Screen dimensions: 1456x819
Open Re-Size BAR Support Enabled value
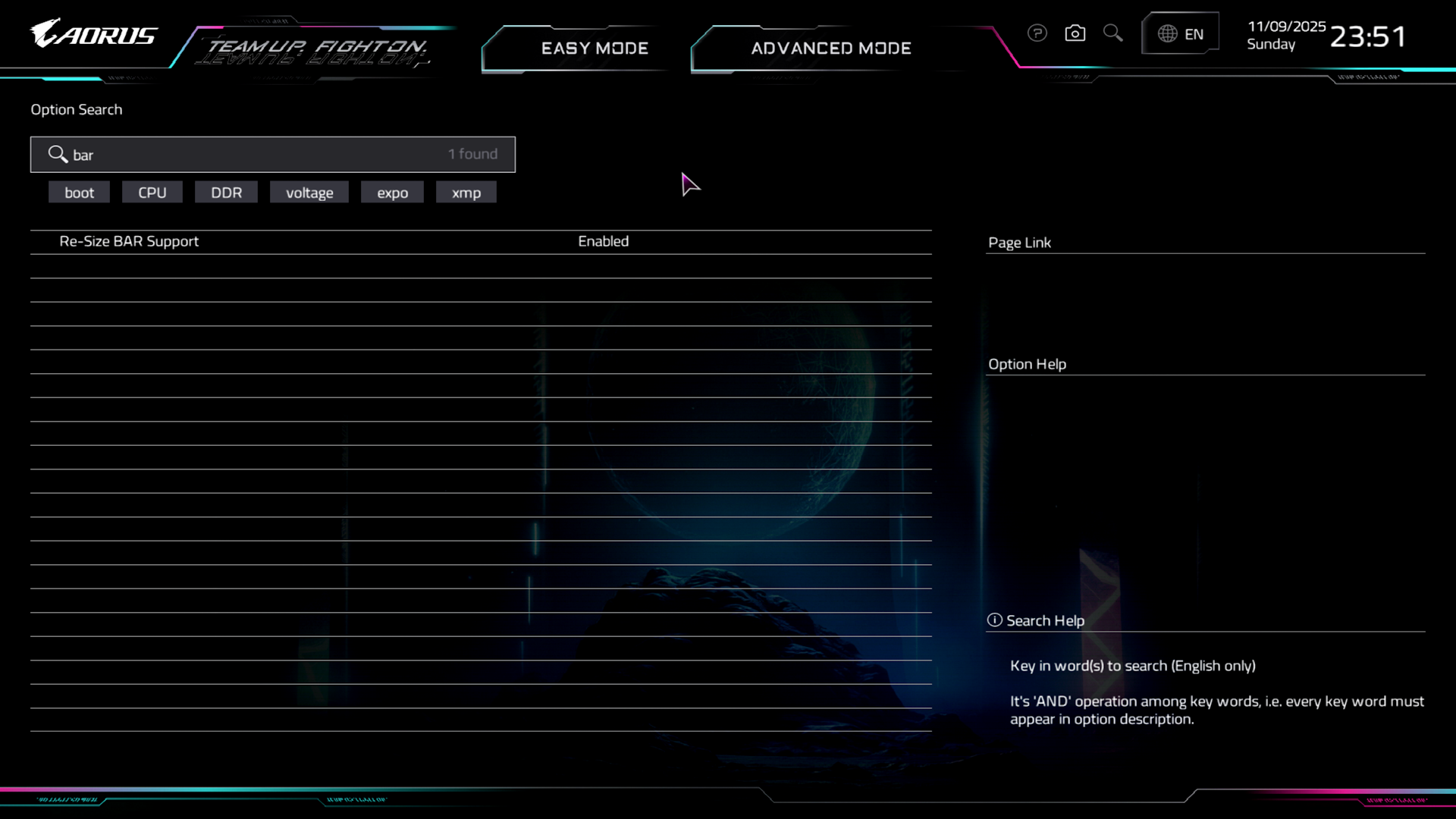(x=603, y=241)
